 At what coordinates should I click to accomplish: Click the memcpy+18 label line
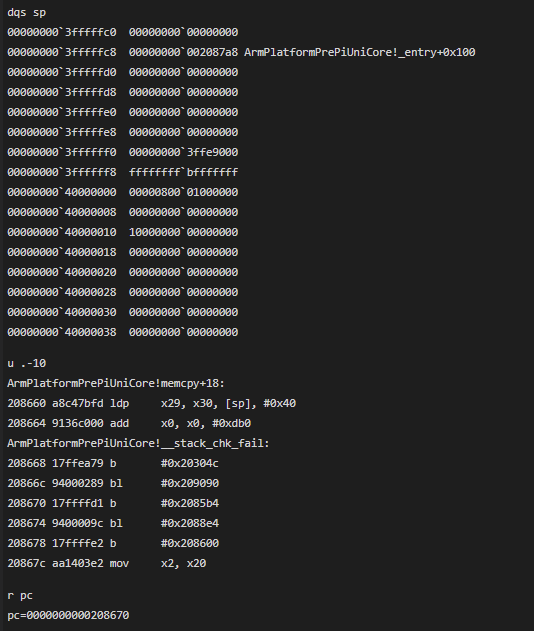click(x=115, y=384)
